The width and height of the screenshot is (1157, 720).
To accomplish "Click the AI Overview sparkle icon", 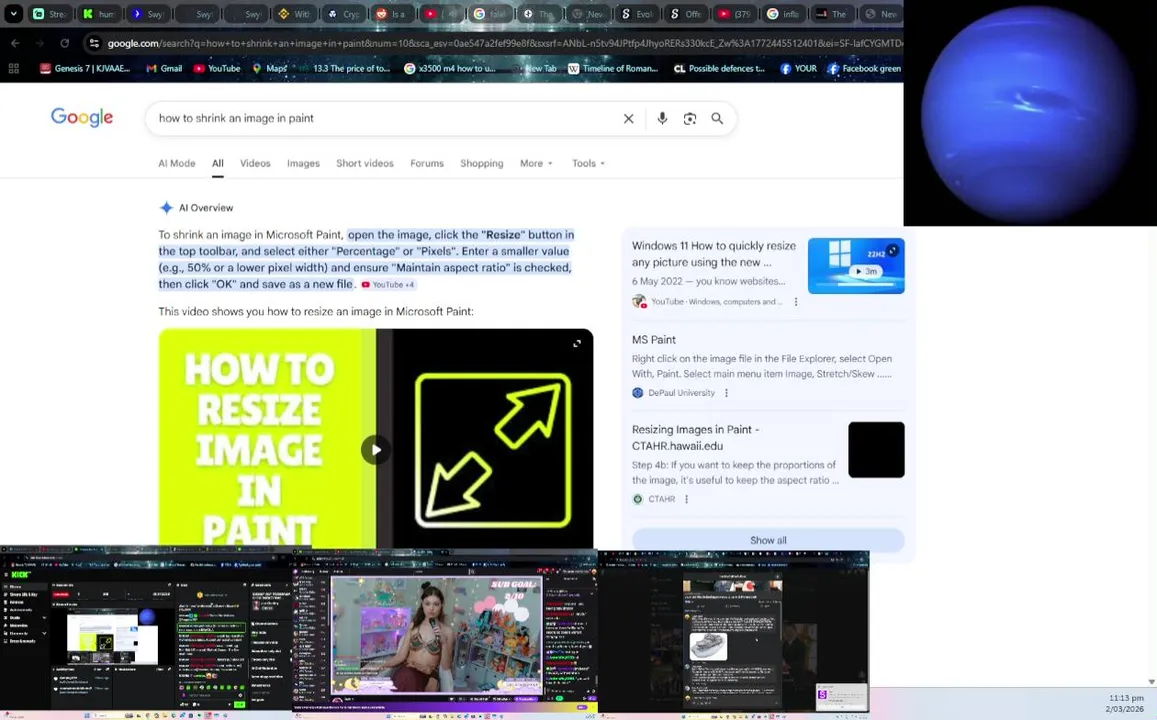I will click(x=167, y=208).
